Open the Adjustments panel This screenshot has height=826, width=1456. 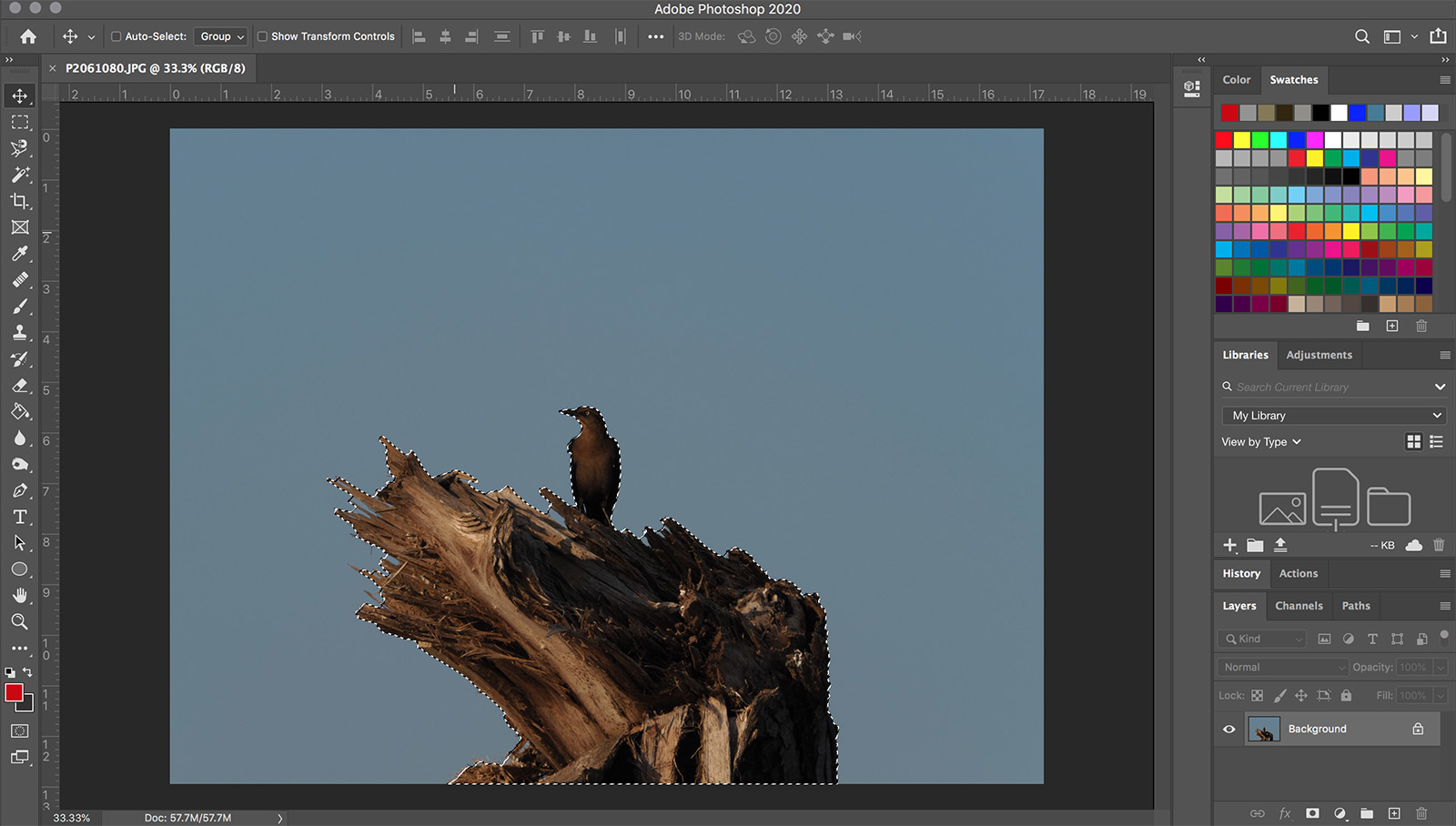coord(1319,355)
